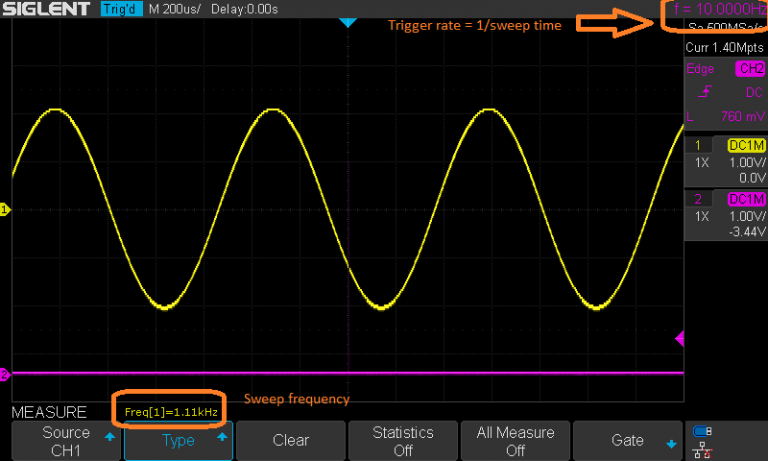
Task: Click the M 200us timebase readout
Action: (174, 9)
